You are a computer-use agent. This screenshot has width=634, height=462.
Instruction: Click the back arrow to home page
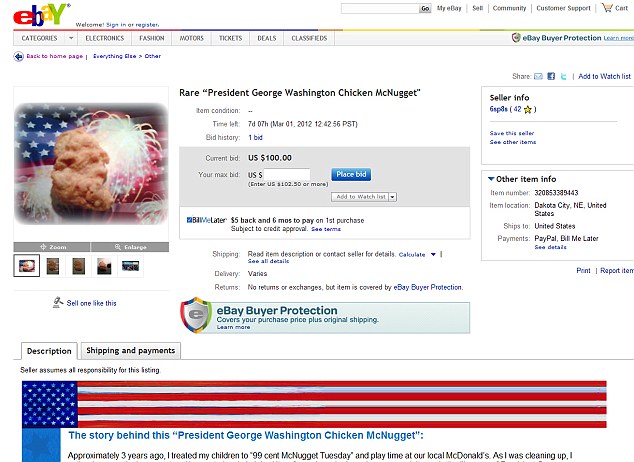click(x=19, y=56)
